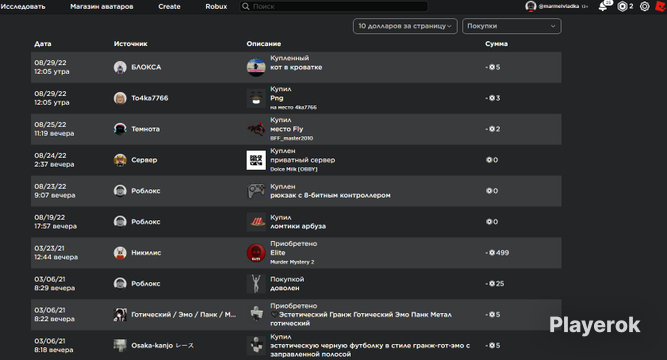Click рюкзак с 8-битным контроллером text
This screenshot has height=360, width=667.
pos(330,195)
